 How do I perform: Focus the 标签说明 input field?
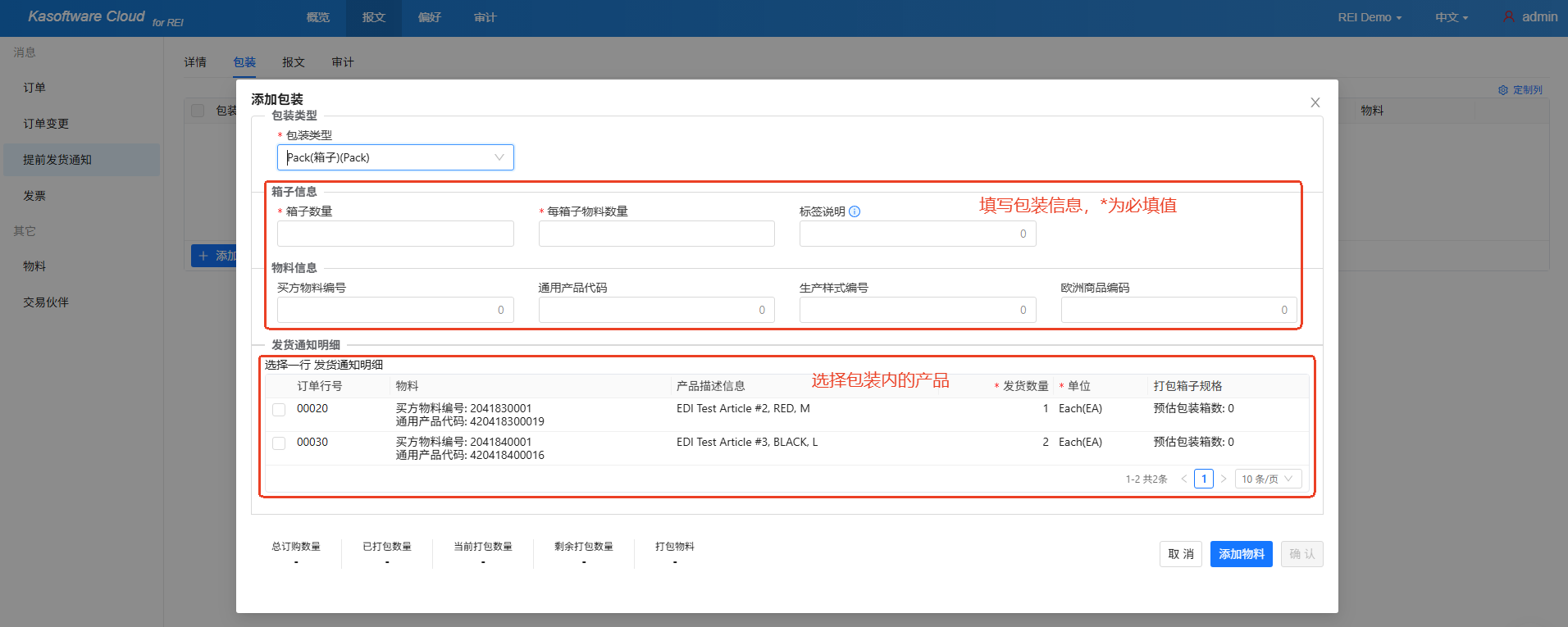tap(918, 234)
